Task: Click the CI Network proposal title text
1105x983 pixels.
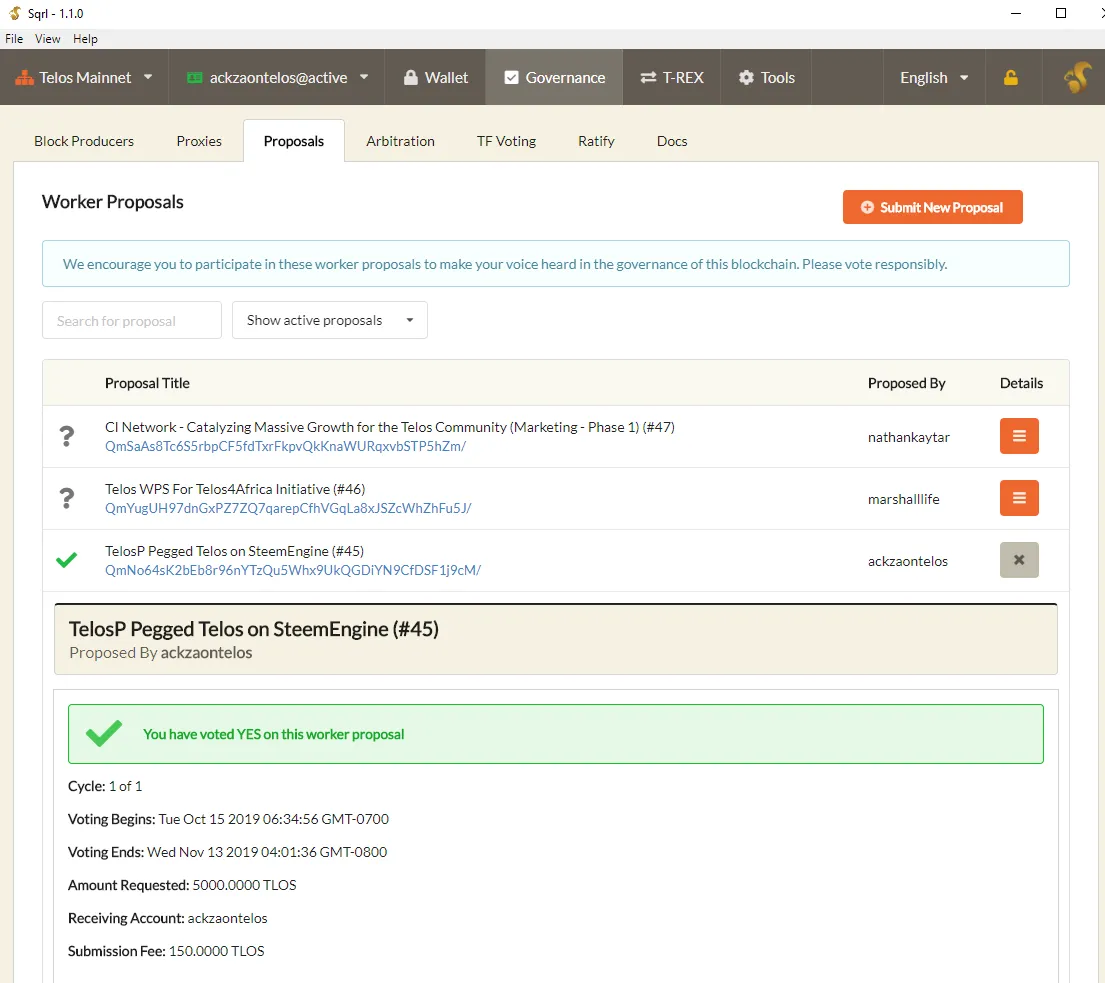Action: pos(390,427)
